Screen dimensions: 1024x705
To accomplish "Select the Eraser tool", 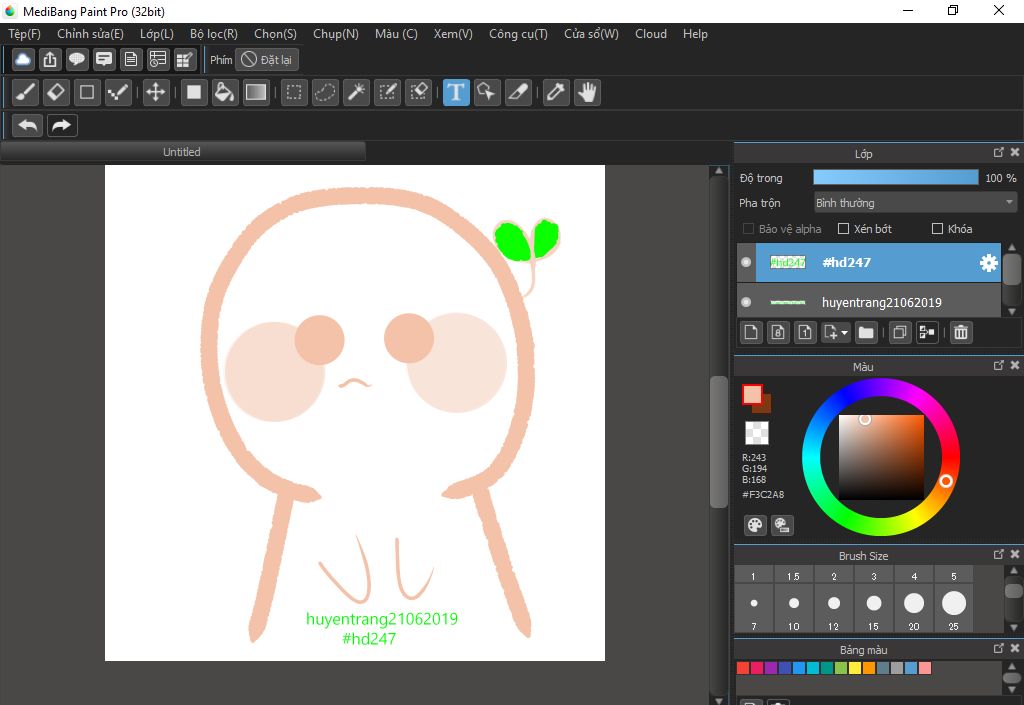I will pos(56,93).
